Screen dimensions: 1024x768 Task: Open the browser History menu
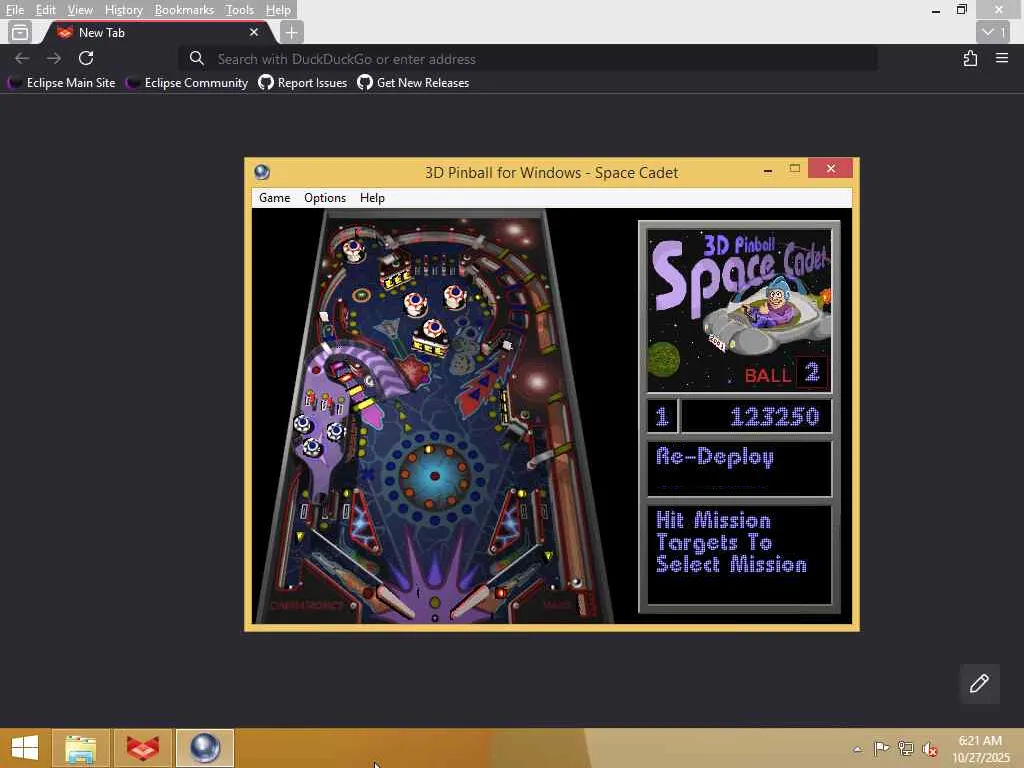(123, 10)
